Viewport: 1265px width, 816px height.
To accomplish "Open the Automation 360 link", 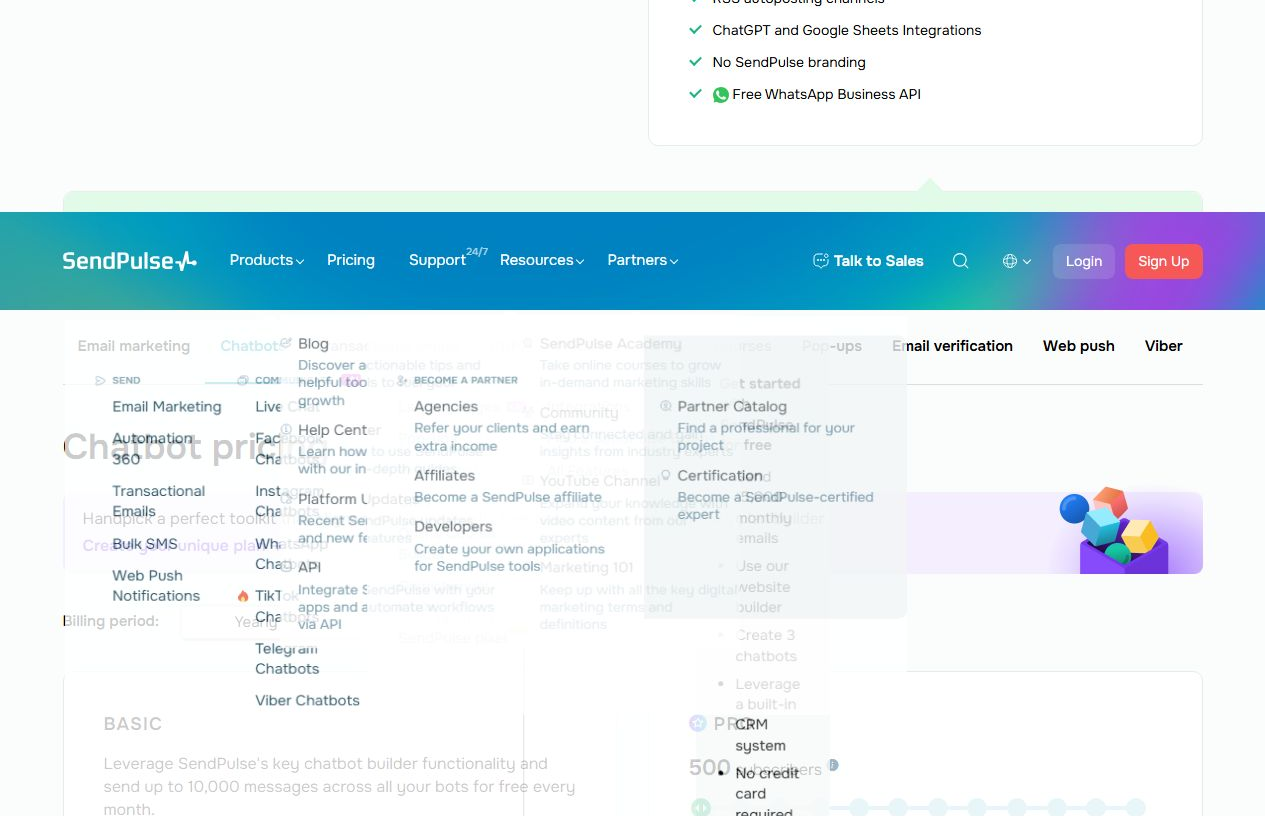I will [x=153, y=448].
